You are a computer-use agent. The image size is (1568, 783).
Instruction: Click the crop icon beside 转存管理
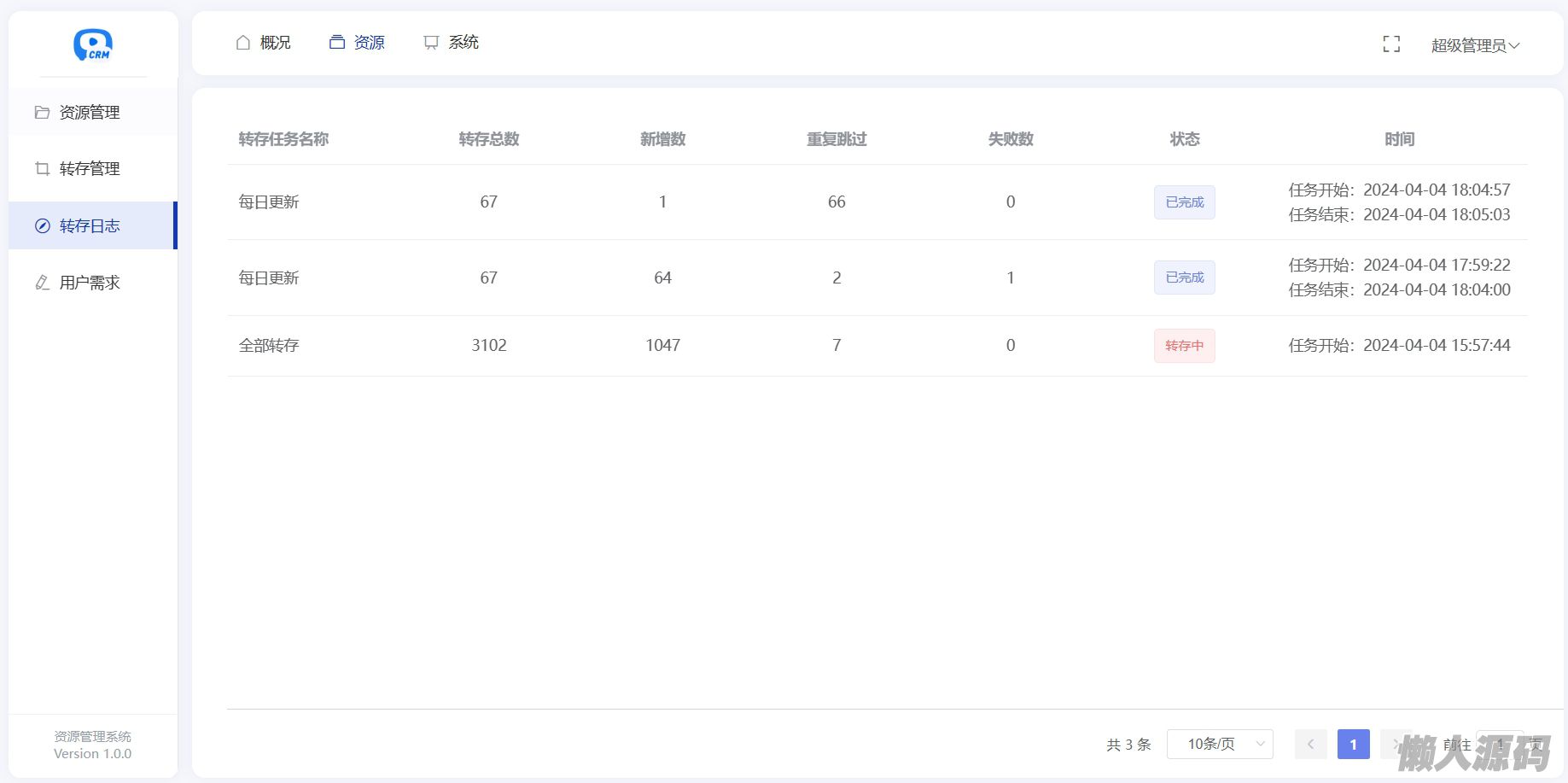click(42, 169)
